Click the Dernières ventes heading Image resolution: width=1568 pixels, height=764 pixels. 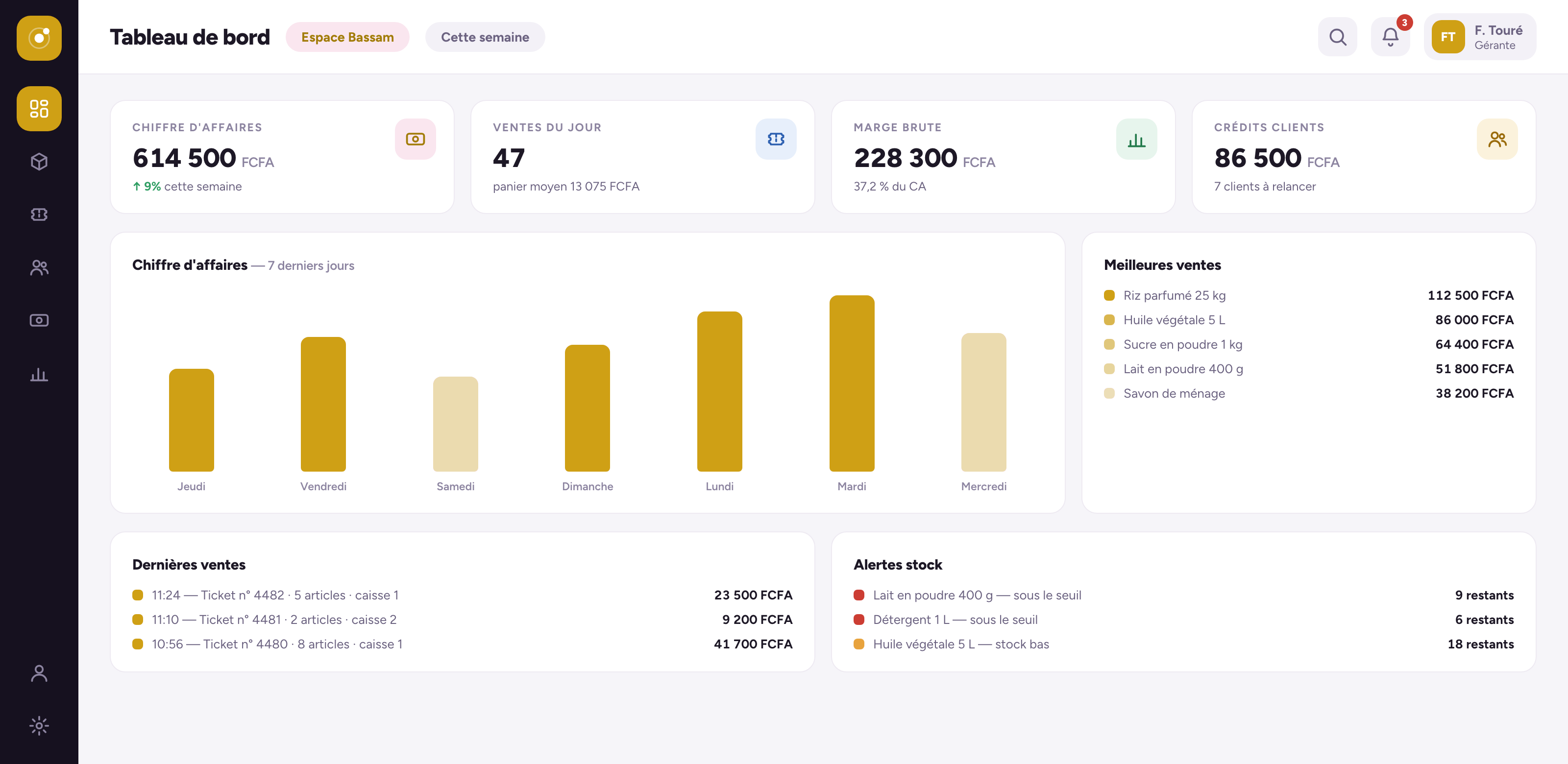tap(189, 565)
